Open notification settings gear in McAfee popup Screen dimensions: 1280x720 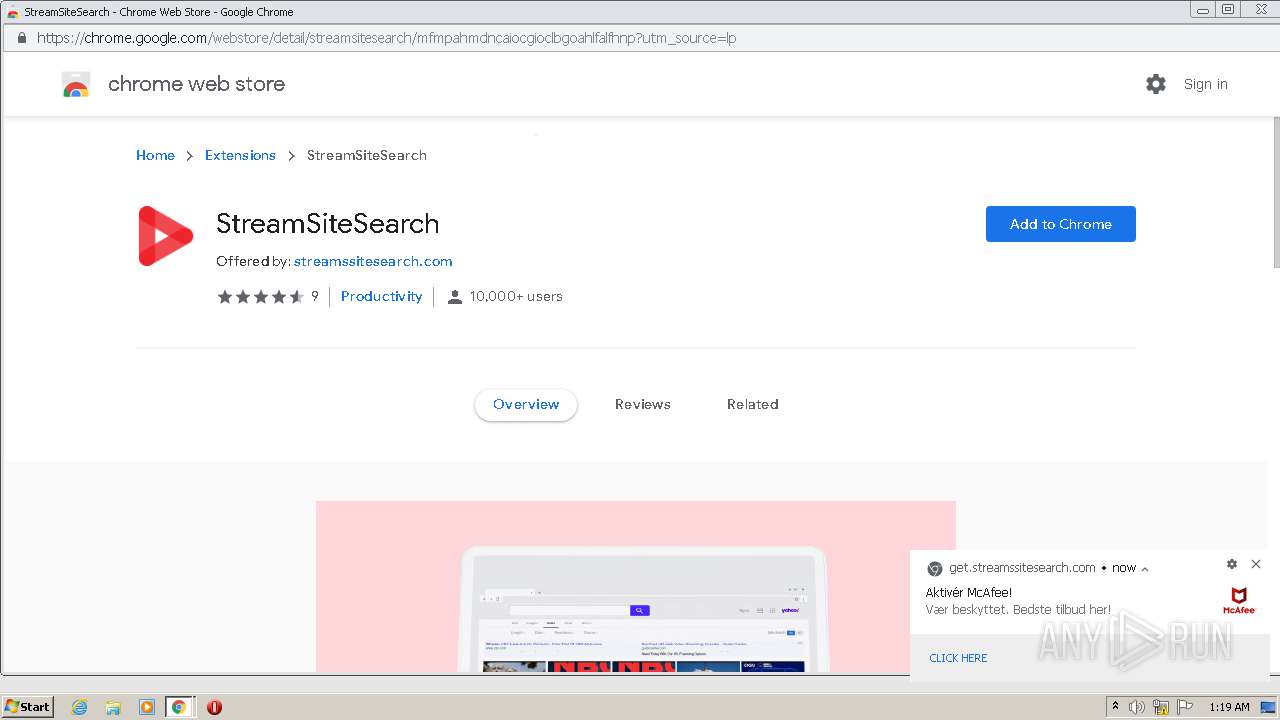click(1232, 564)
